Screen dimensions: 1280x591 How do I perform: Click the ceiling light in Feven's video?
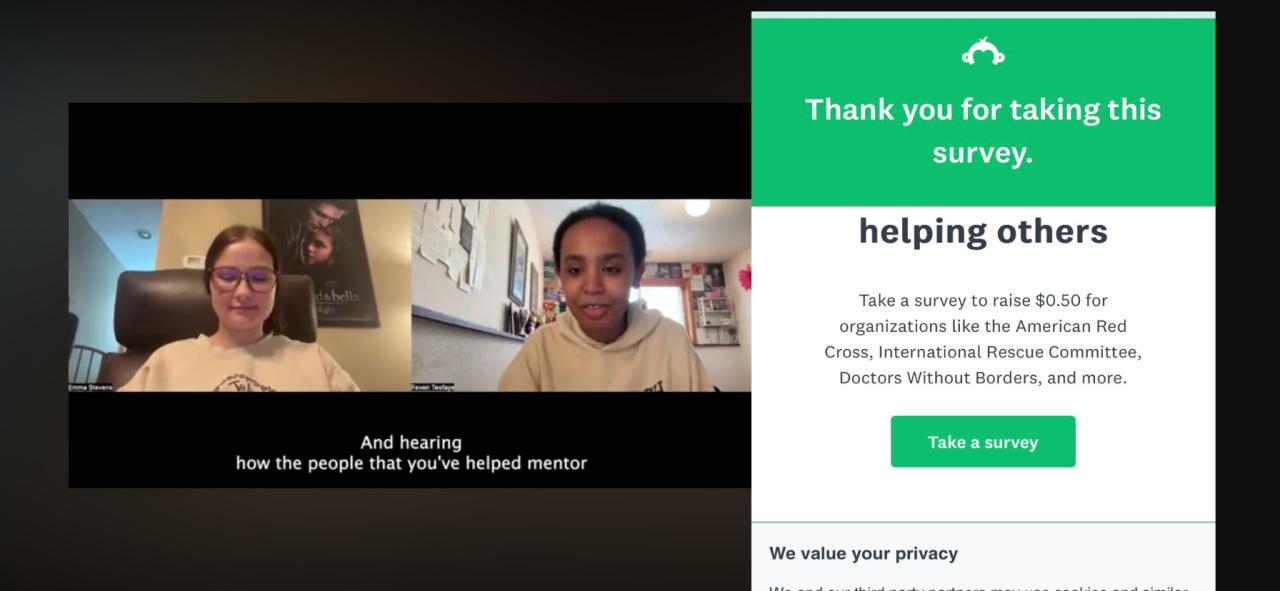[697, 207]
